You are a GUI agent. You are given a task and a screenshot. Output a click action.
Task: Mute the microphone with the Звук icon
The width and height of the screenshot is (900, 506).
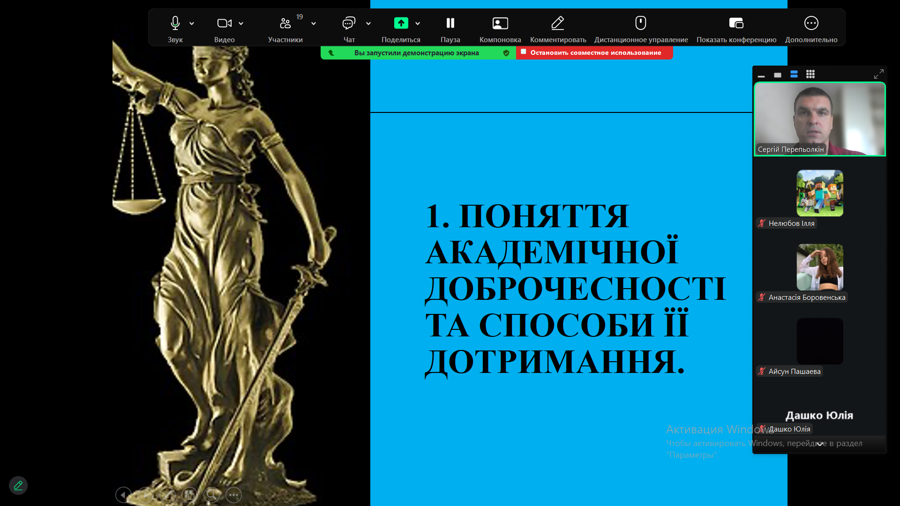[175, 23]
